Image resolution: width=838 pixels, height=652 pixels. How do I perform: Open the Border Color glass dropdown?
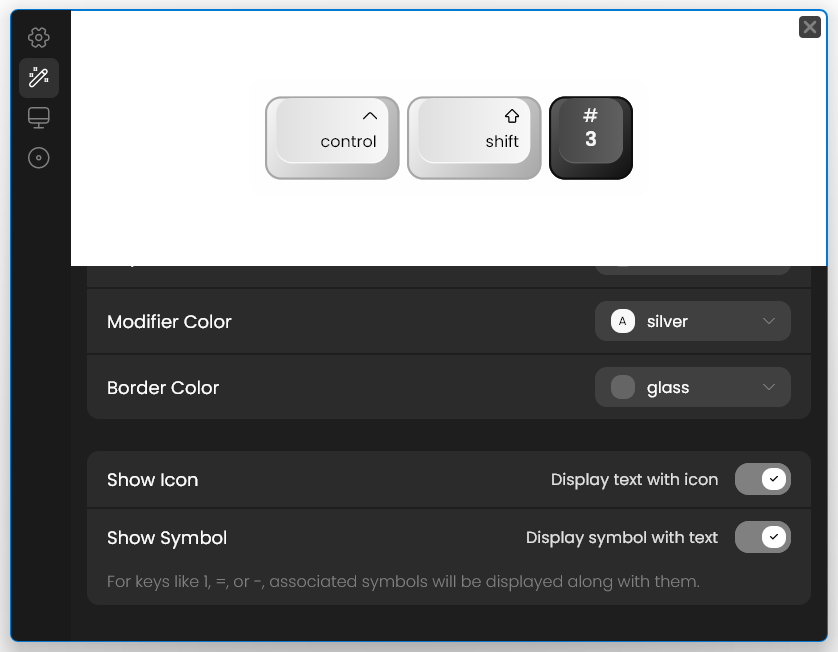693,387
